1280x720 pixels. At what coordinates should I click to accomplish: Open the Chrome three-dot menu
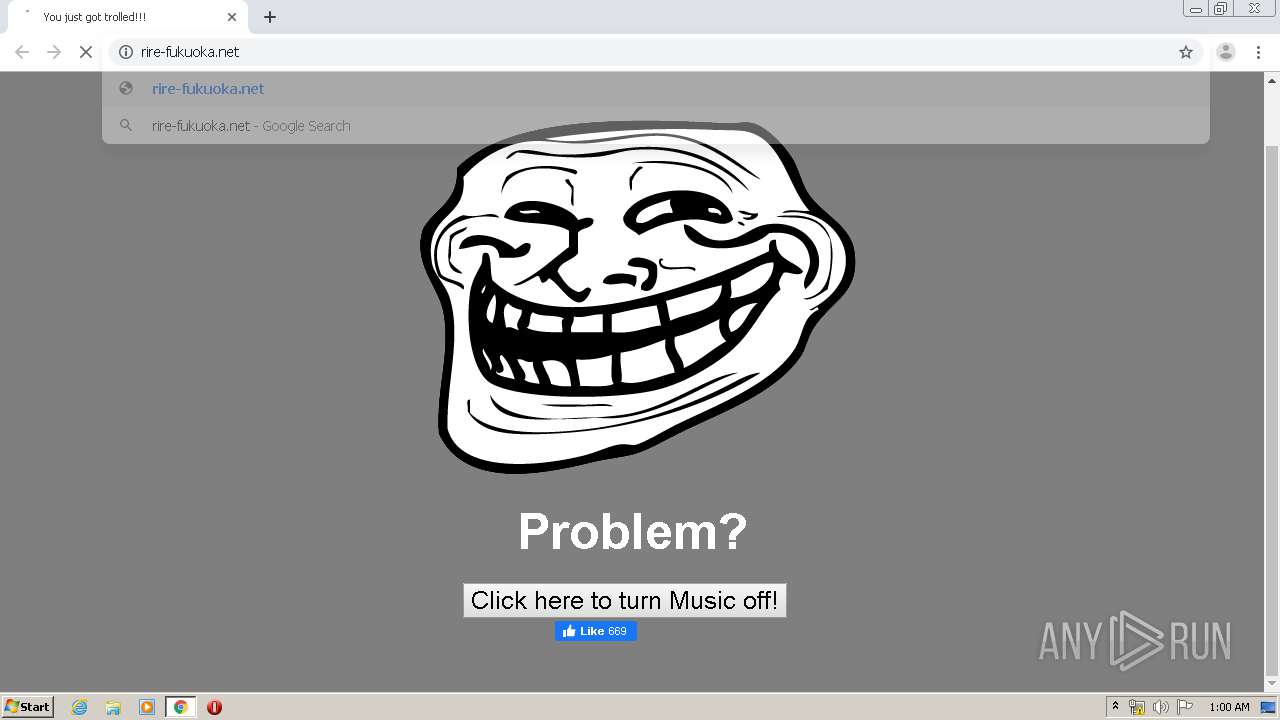[1258, 52]
